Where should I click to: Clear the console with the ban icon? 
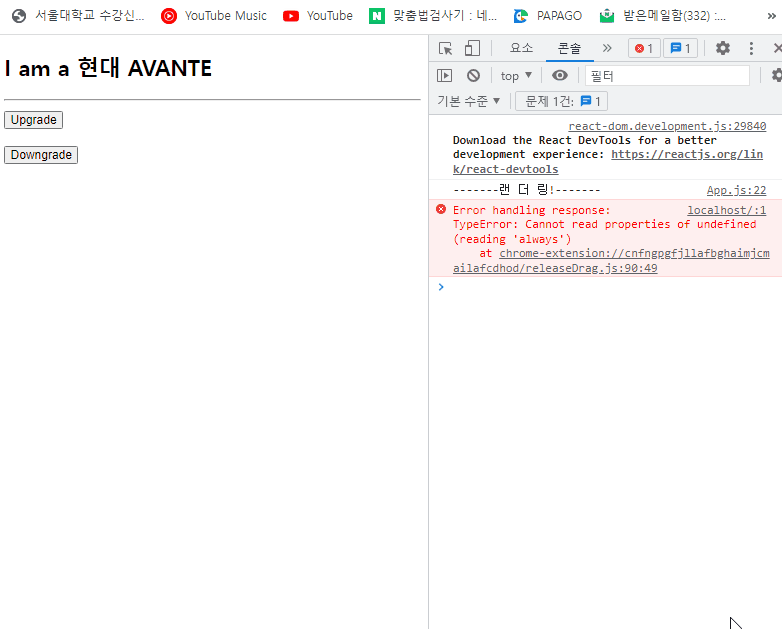point(473,76)
